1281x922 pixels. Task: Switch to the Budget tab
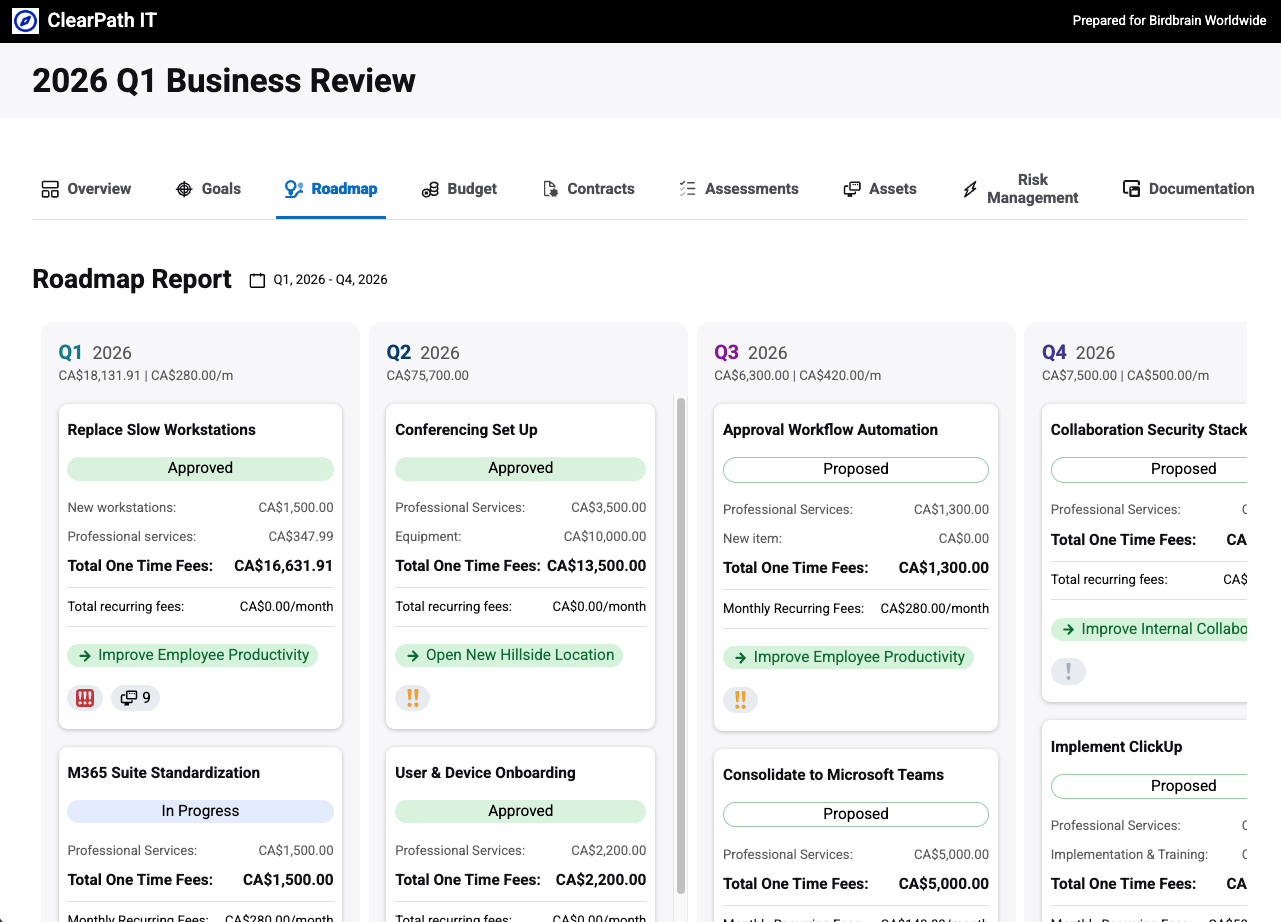(x=459, y=188)
